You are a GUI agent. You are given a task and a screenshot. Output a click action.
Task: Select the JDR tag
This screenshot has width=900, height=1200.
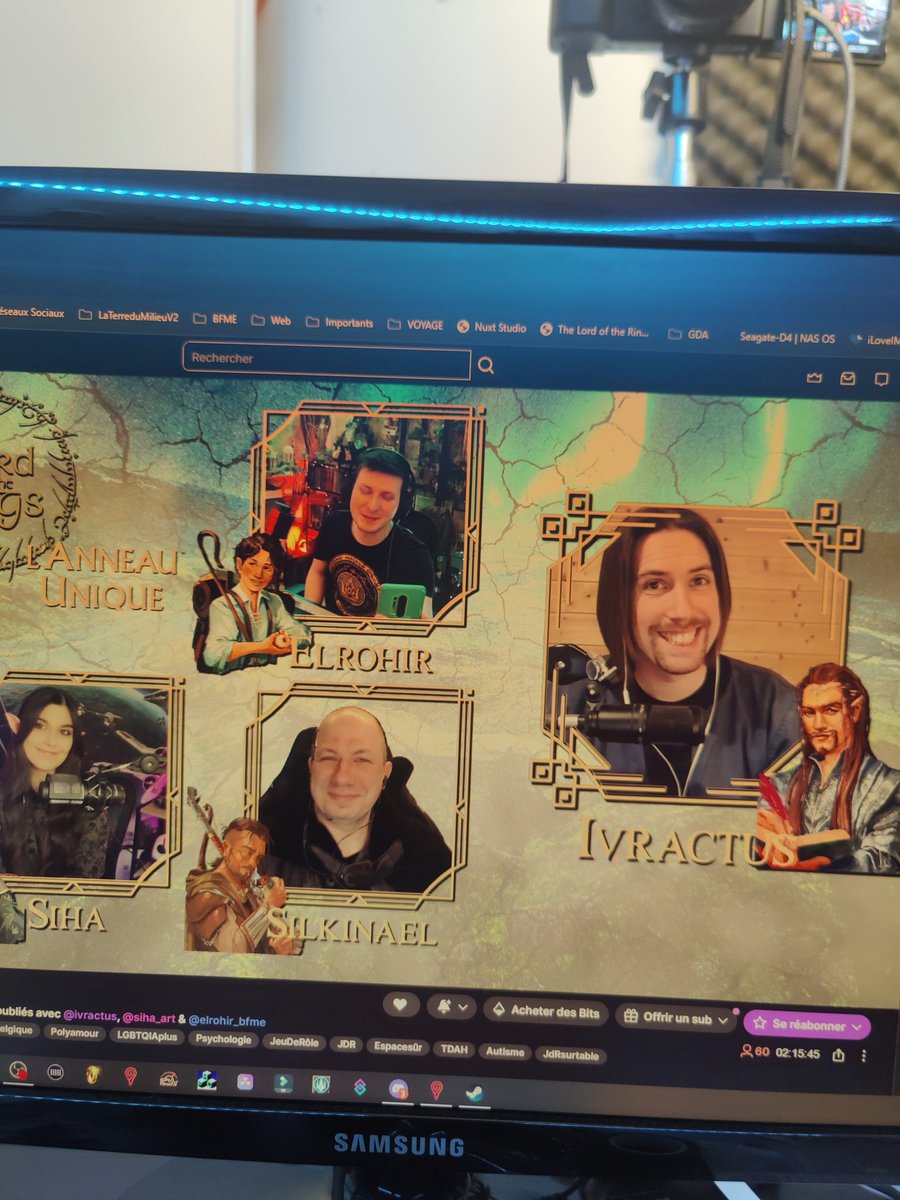[x=345, y=1044]
